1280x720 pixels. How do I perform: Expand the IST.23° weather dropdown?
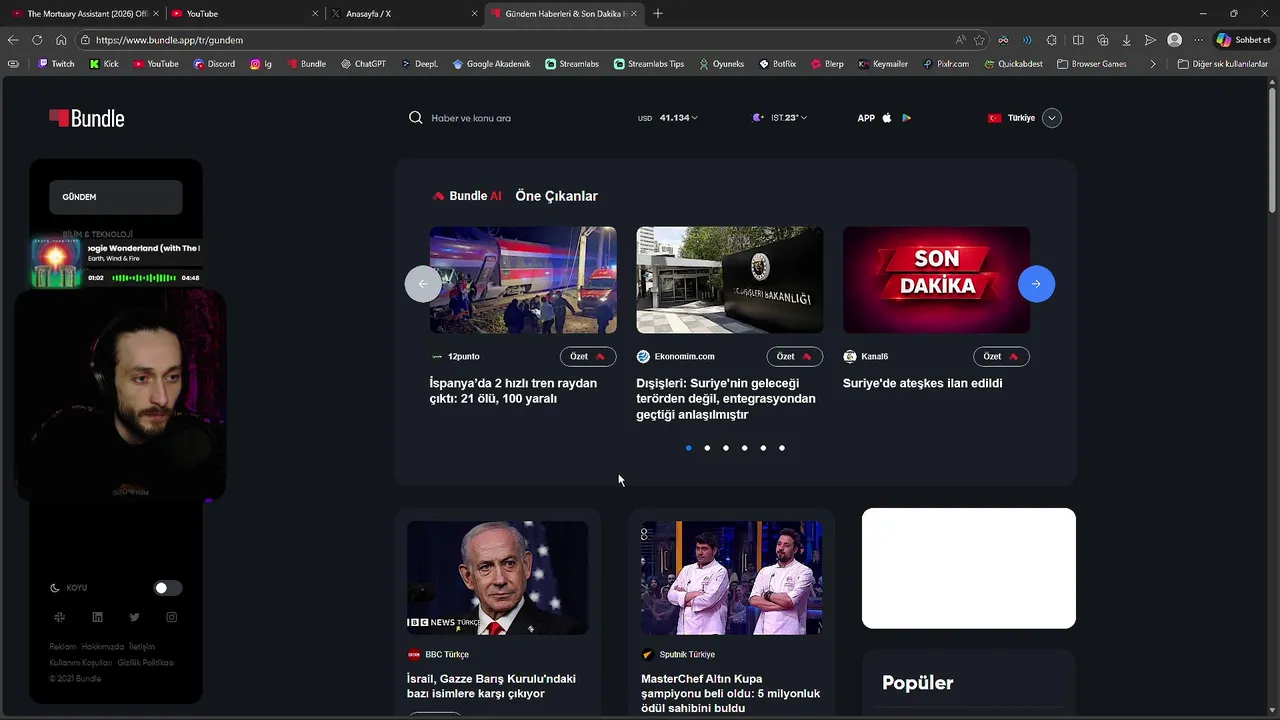[779, 118]
